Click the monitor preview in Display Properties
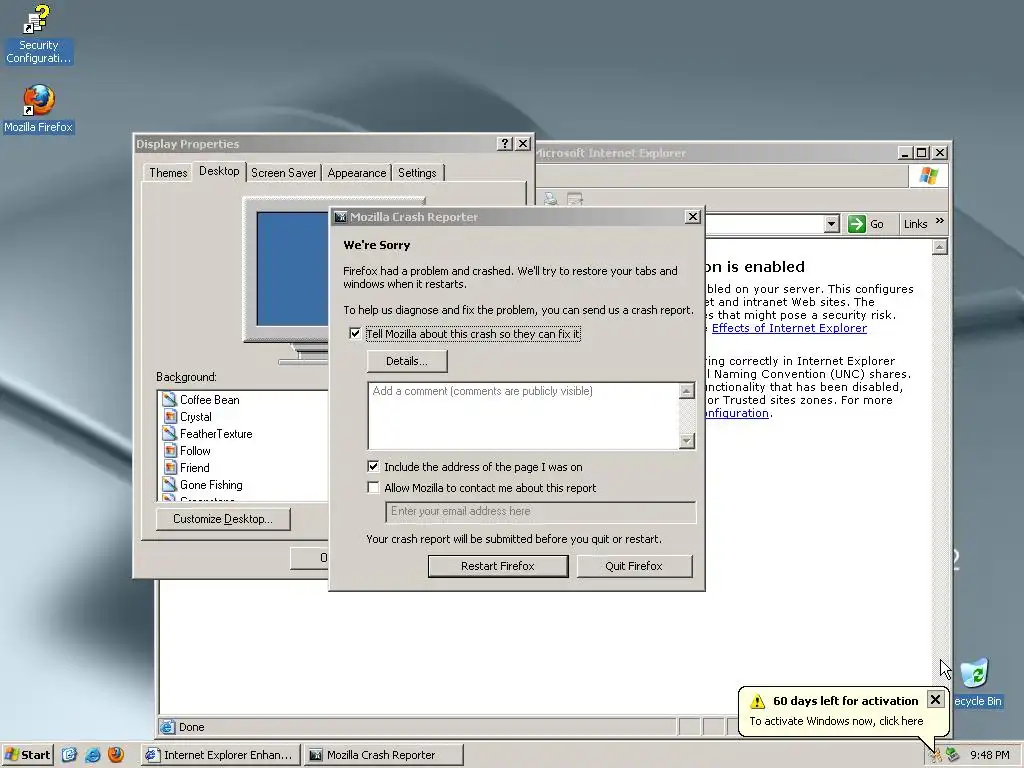 tap(291, 268)
